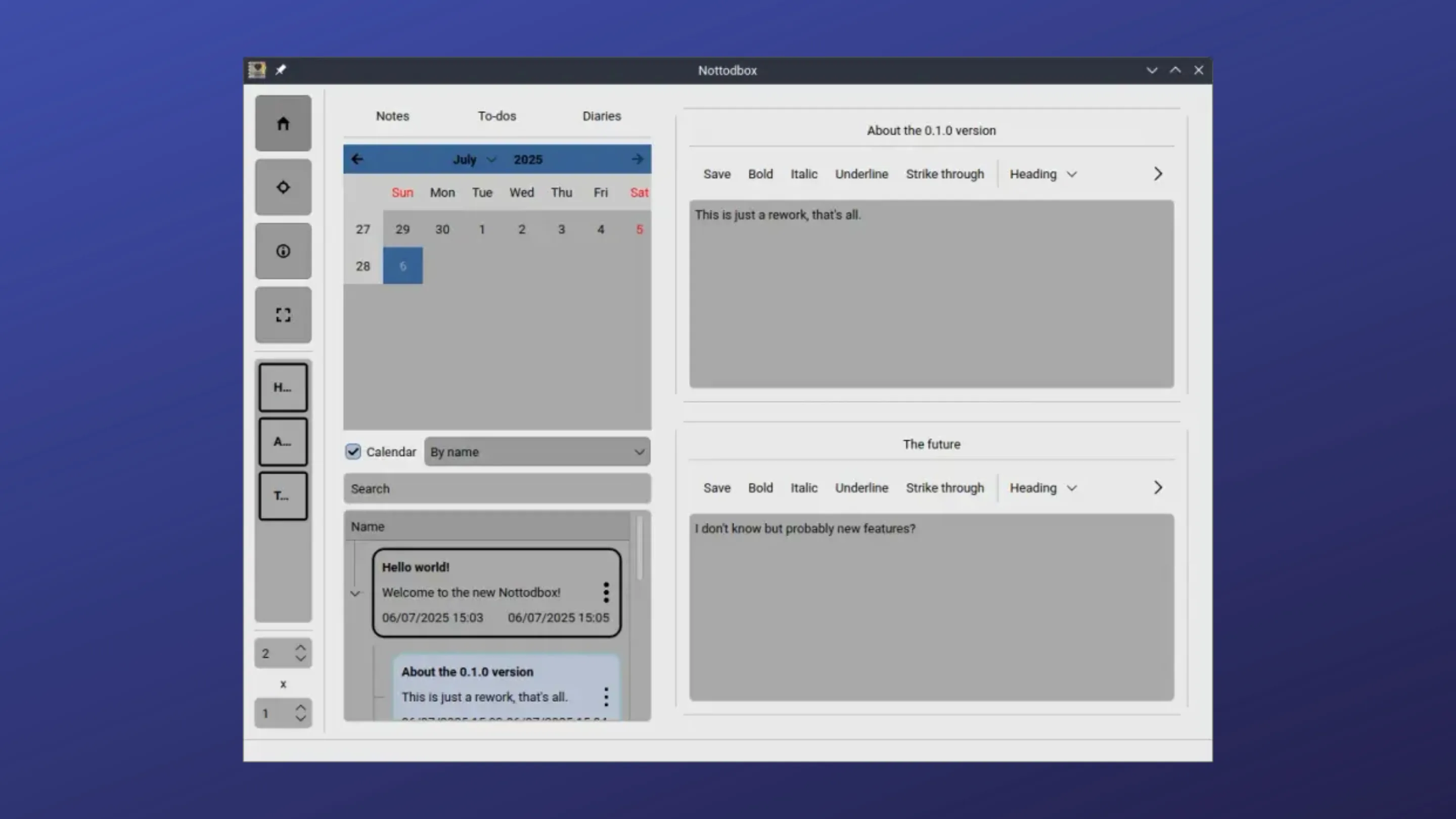
Task: Apply Strike through in the first editor
Action: pyautogui.click(x=945, y=174)
